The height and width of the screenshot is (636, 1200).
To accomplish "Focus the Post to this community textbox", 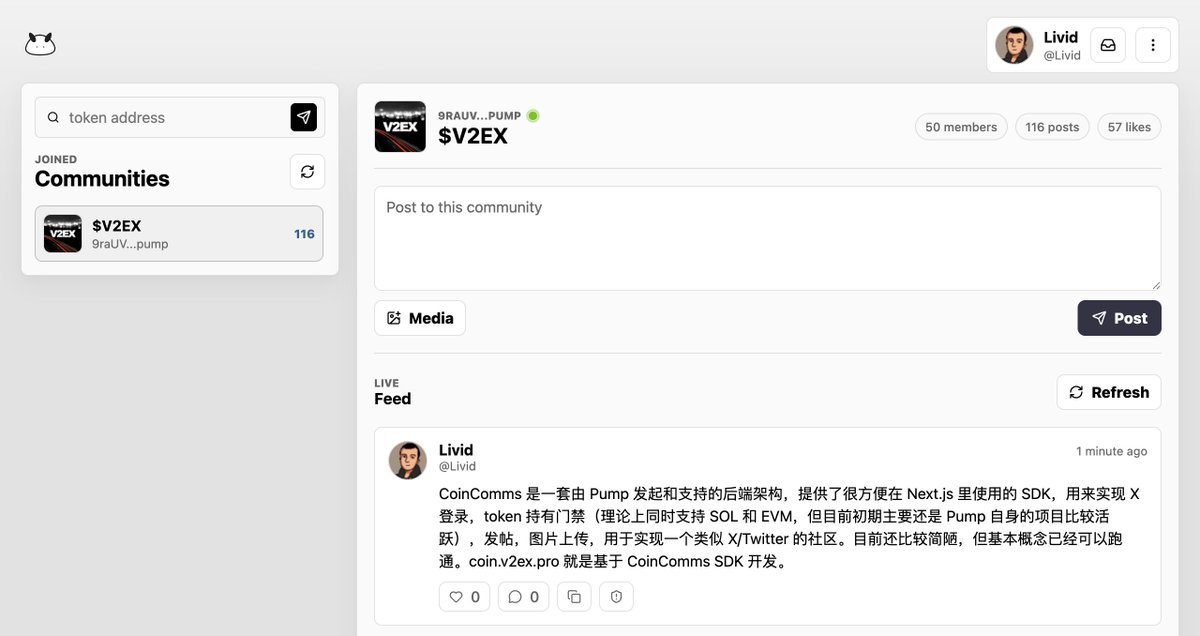I will point(768,238).
